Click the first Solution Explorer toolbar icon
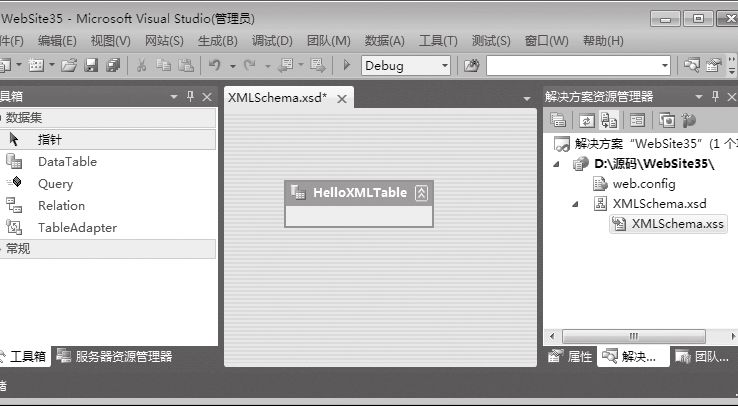The height and width of the screenshot is (406, 738). click(558, 120)
